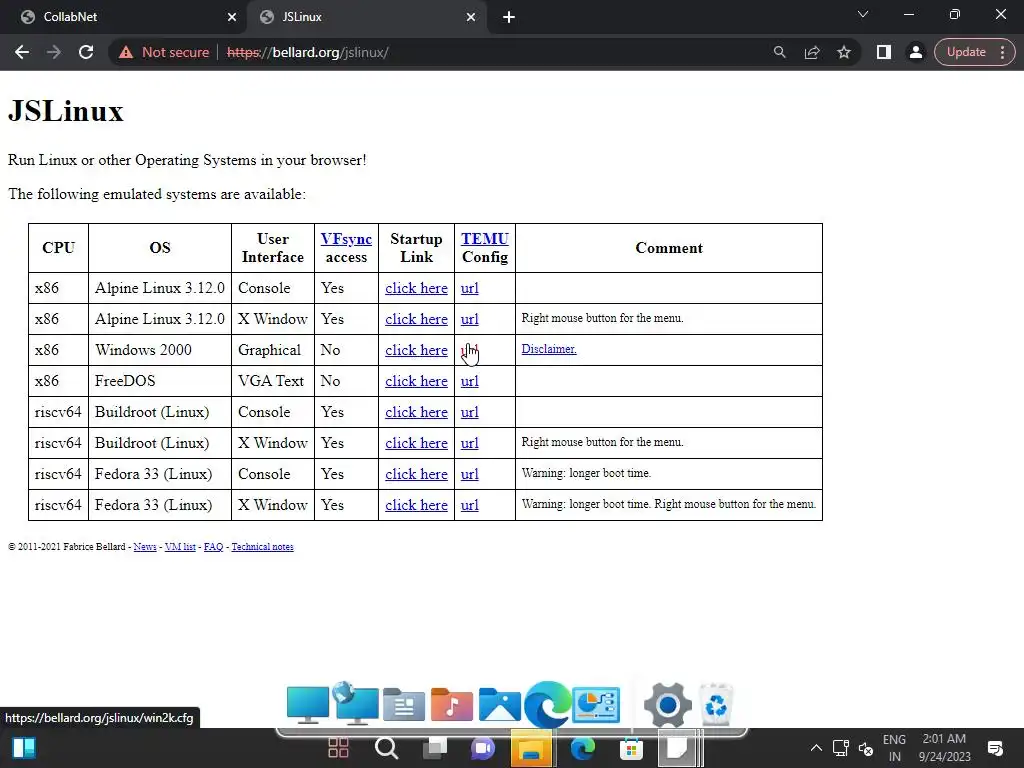Launch Windows 2000 via click here

click(x=416, y=350)
